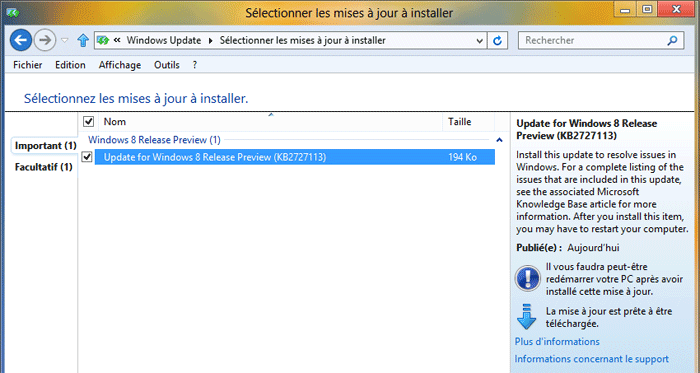Toggle the select-all checkbox beside Nom
Image resolution: width=700 pixels, height=373 pixels.
click(88, 121)
